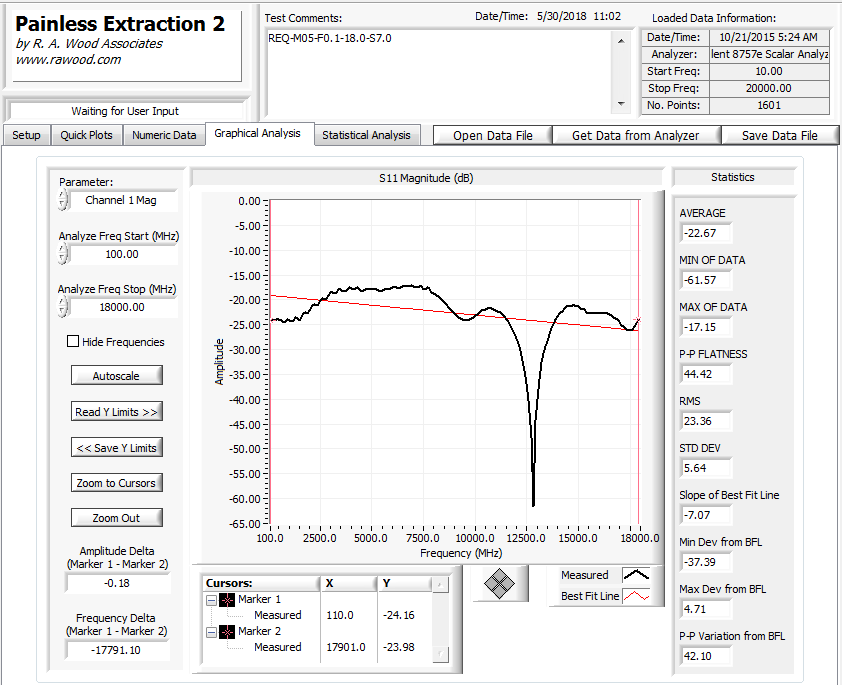Click Marker 2 X value 17901.0
The width and height of the screenshot is (842, 685).
346,647
